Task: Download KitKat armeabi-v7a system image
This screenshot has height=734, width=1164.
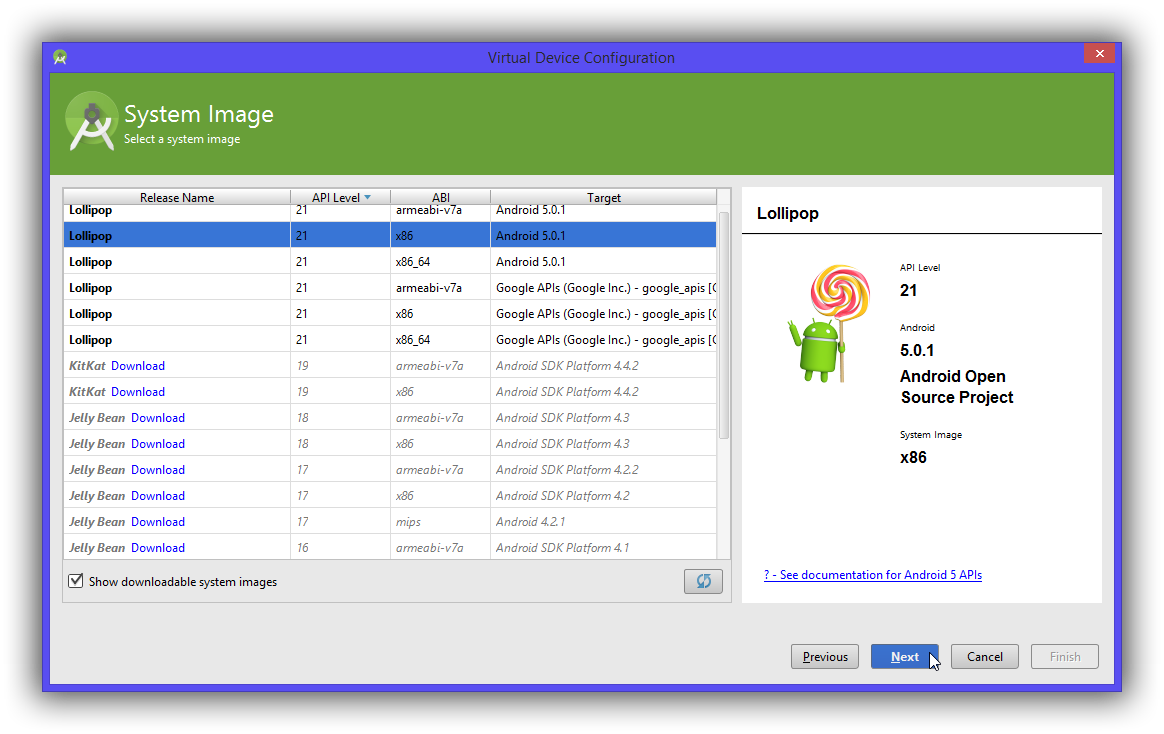Action: click(138, 366)
